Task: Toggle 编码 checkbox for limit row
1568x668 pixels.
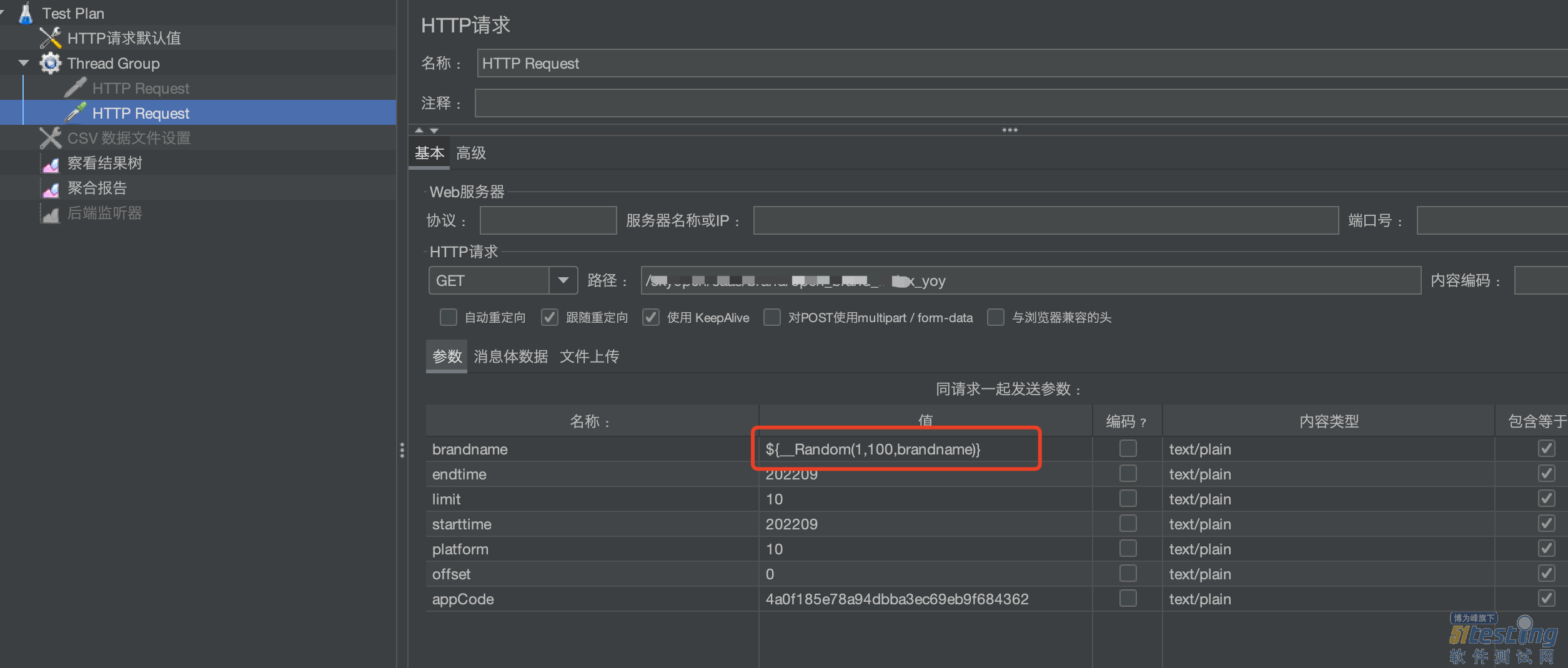Action: 1128,498
